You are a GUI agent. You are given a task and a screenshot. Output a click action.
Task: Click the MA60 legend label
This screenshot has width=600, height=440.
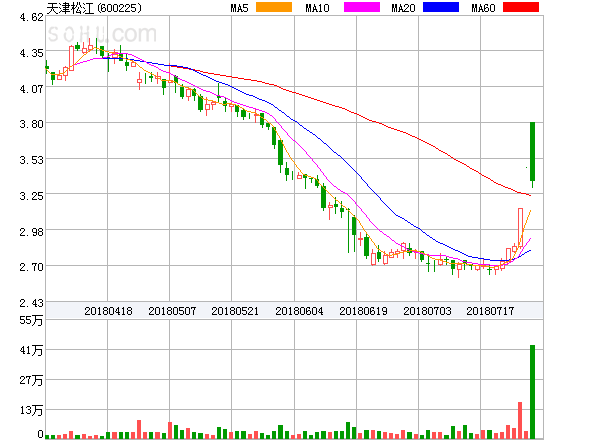pyautogui.click(x=483, y=8)
